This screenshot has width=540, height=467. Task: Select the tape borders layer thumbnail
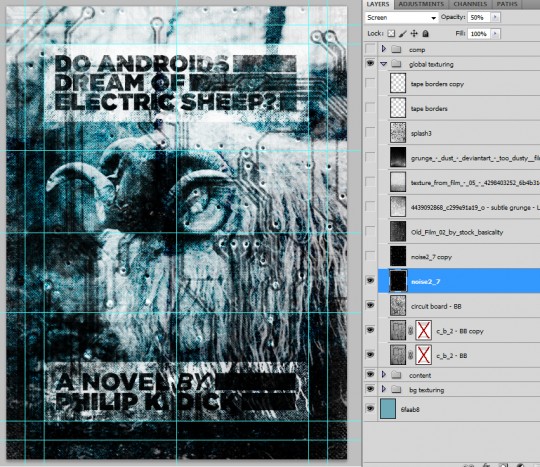pyautogui.click(x=398, y=108)
